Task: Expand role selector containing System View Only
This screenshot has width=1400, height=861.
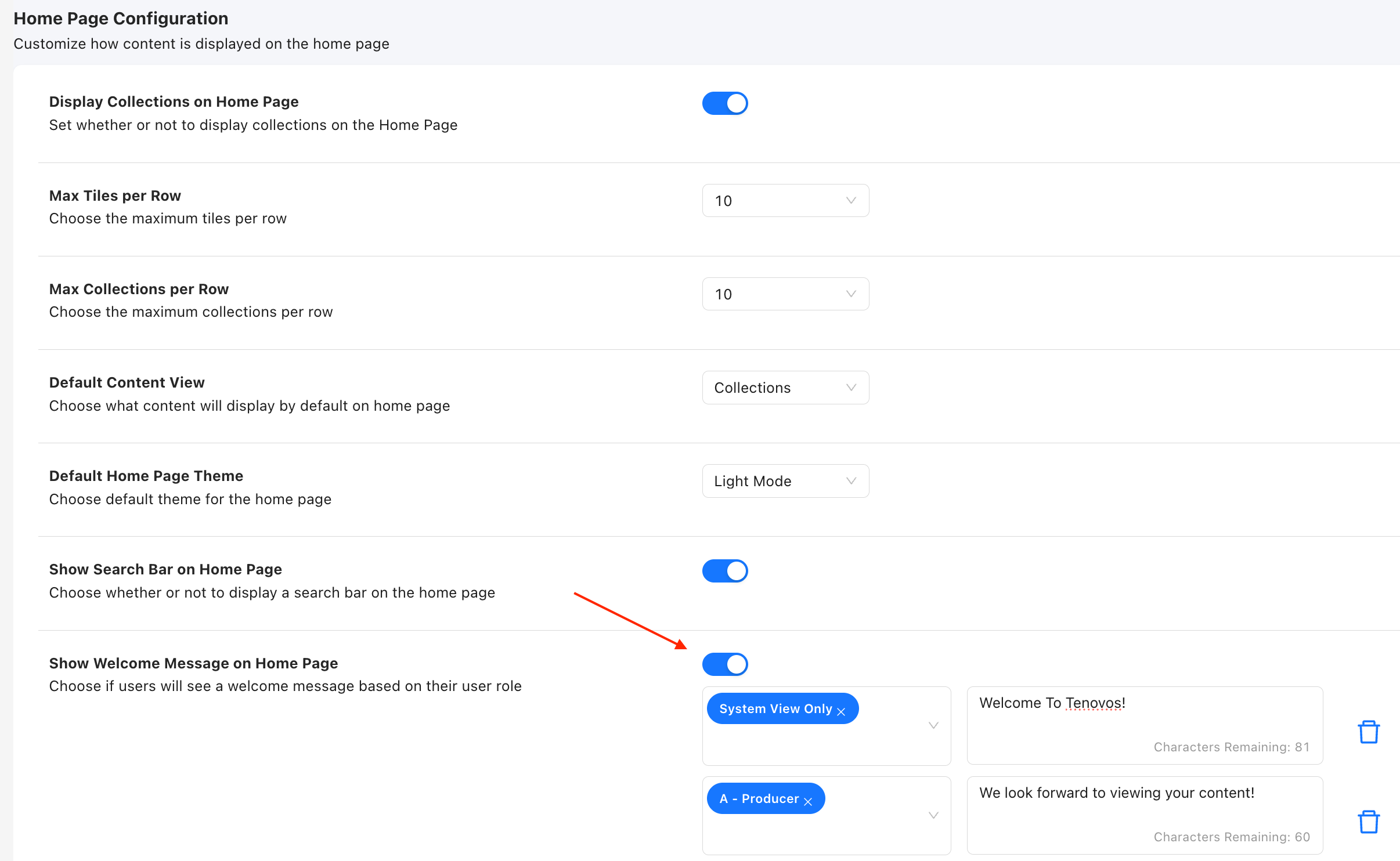Action: pos(933,725)
